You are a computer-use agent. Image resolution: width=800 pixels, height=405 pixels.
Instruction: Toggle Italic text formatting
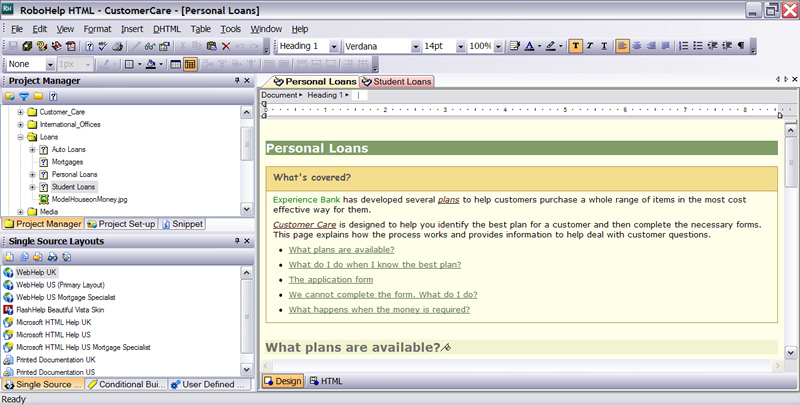[590, 46]
